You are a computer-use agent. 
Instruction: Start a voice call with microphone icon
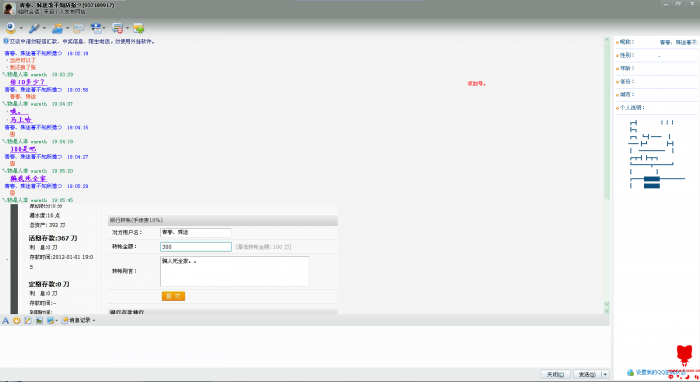click(x=34, y=28)
